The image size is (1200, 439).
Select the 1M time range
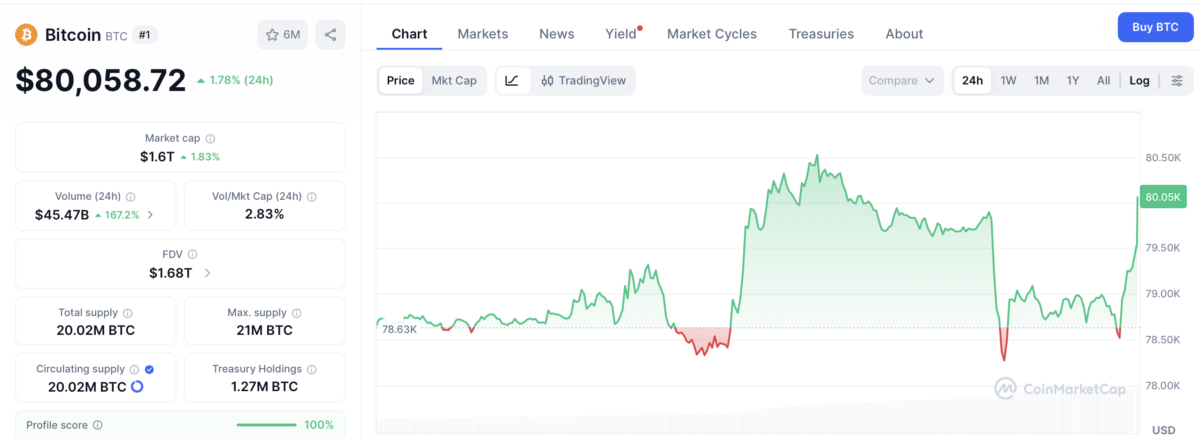coord(1041,81)
